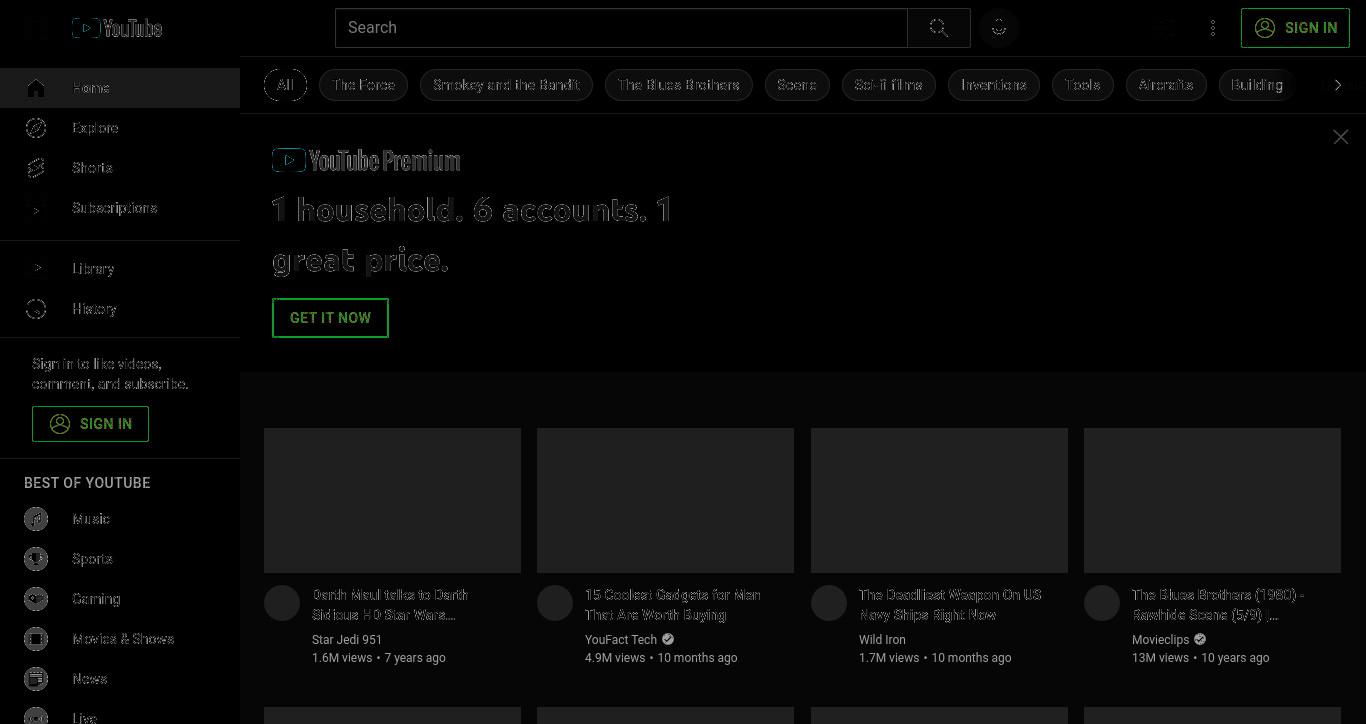This screenshot has height=724, width=1366.
Task: Open The Blues Brothers Rawhide Scene thumbnail
Action: 1212,500
